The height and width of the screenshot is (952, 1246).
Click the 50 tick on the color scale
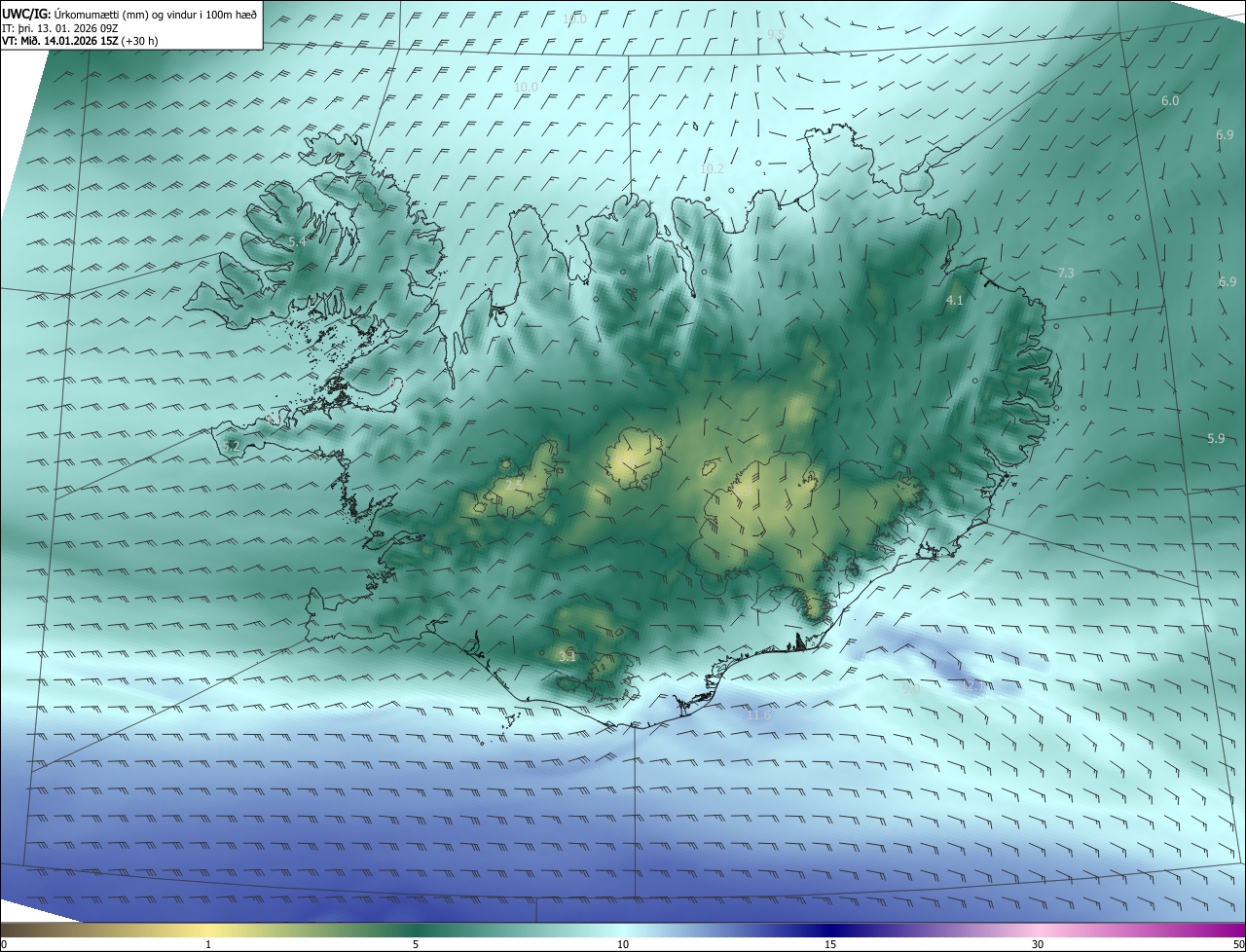coord(1238,944)
